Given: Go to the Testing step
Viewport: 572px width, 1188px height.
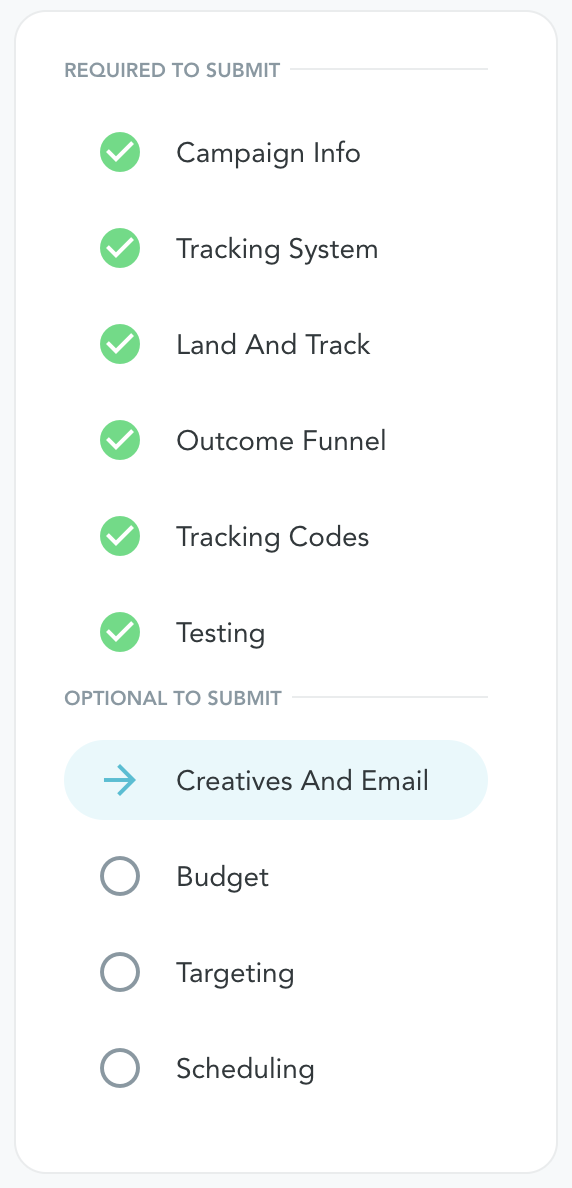Looking at the screenshot, I should [x=220, y=633].
